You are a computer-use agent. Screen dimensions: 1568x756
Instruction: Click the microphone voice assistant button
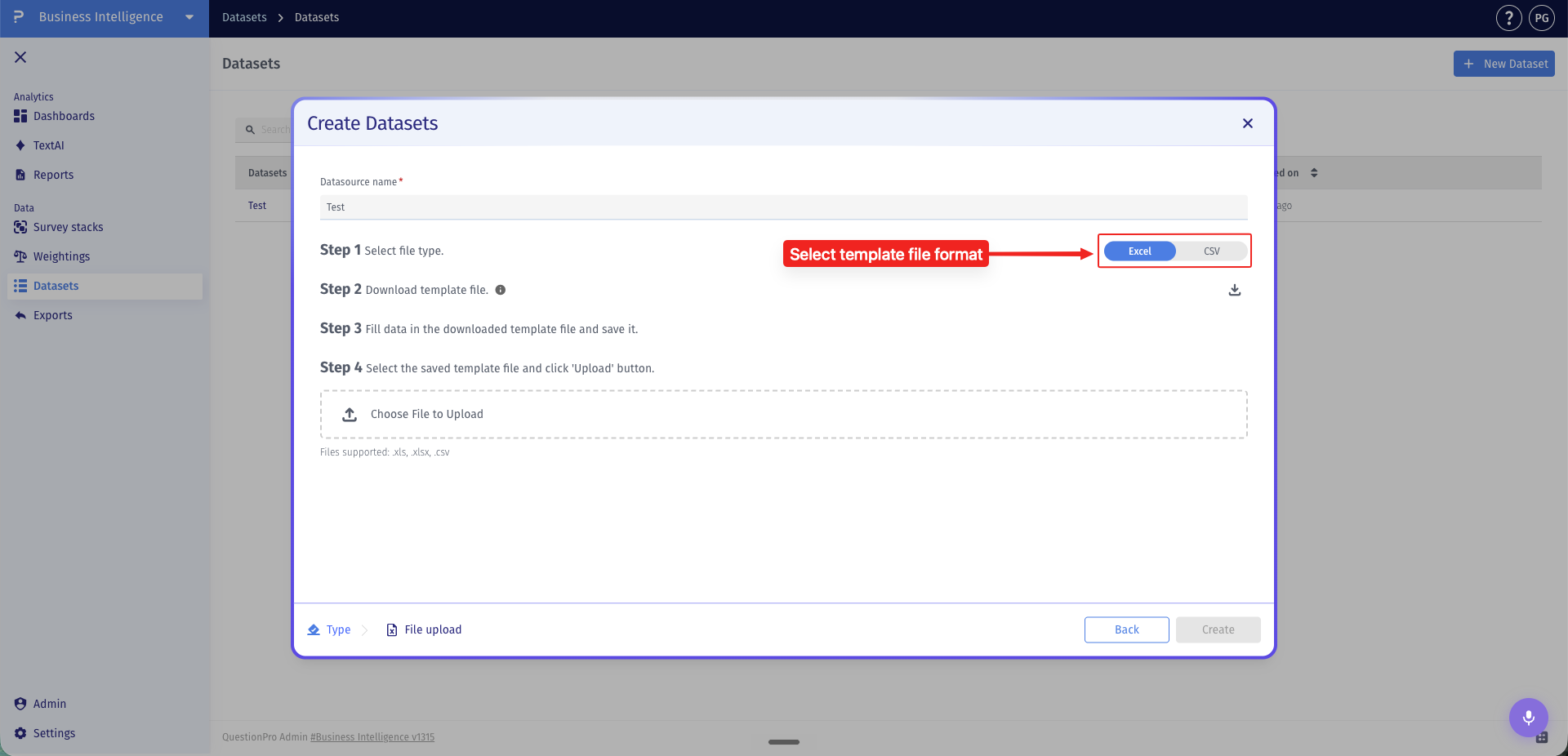click(x=1528, y=718)
